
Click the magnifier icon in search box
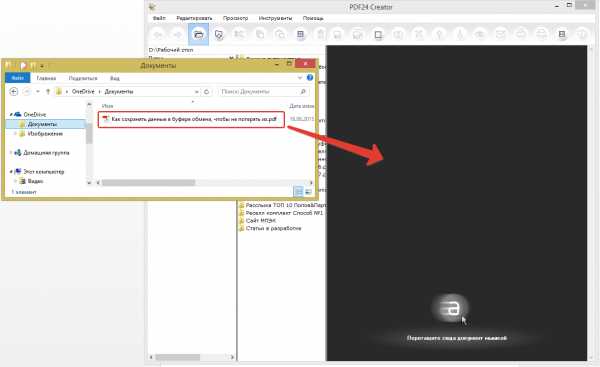click(303, 91)
